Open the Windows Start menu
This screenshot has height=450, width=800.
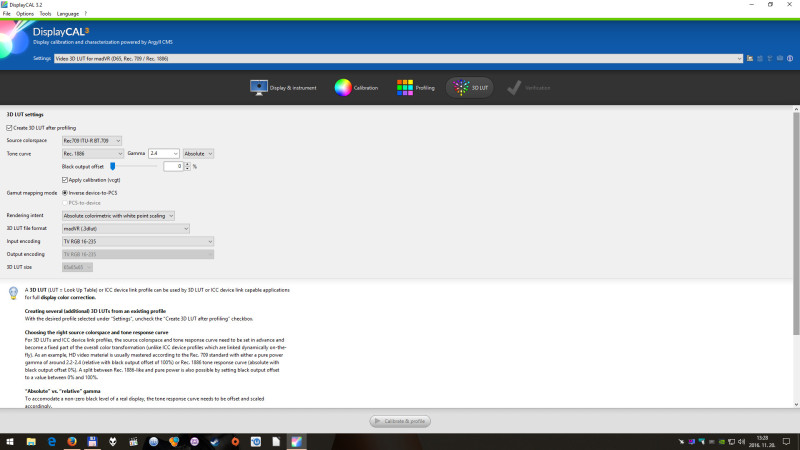(10, 442)
